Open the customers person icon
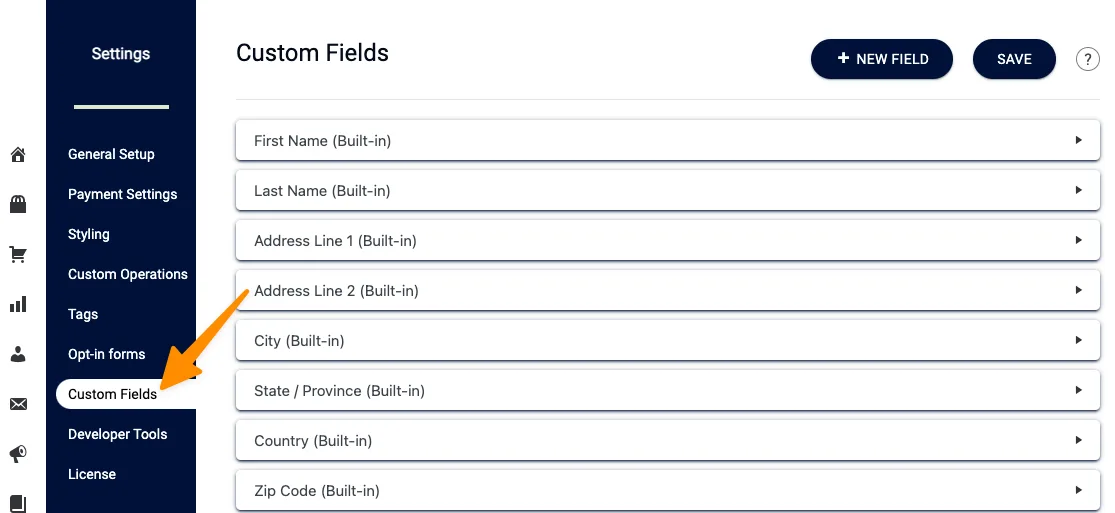Image resolution: width=1115 pixels, height=513 pixels. tap(18, 354)
